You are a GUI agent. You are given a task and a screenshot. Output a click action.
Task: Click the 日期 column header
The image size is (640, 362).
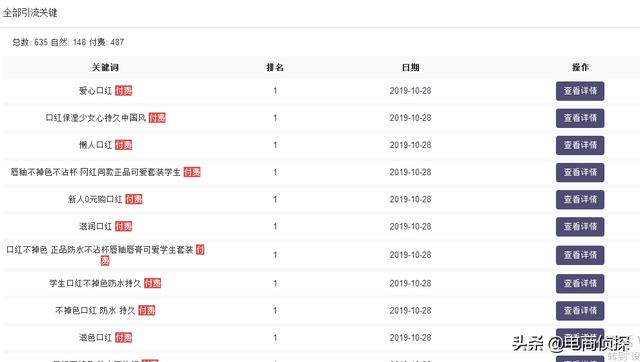(x=410, y=67)
